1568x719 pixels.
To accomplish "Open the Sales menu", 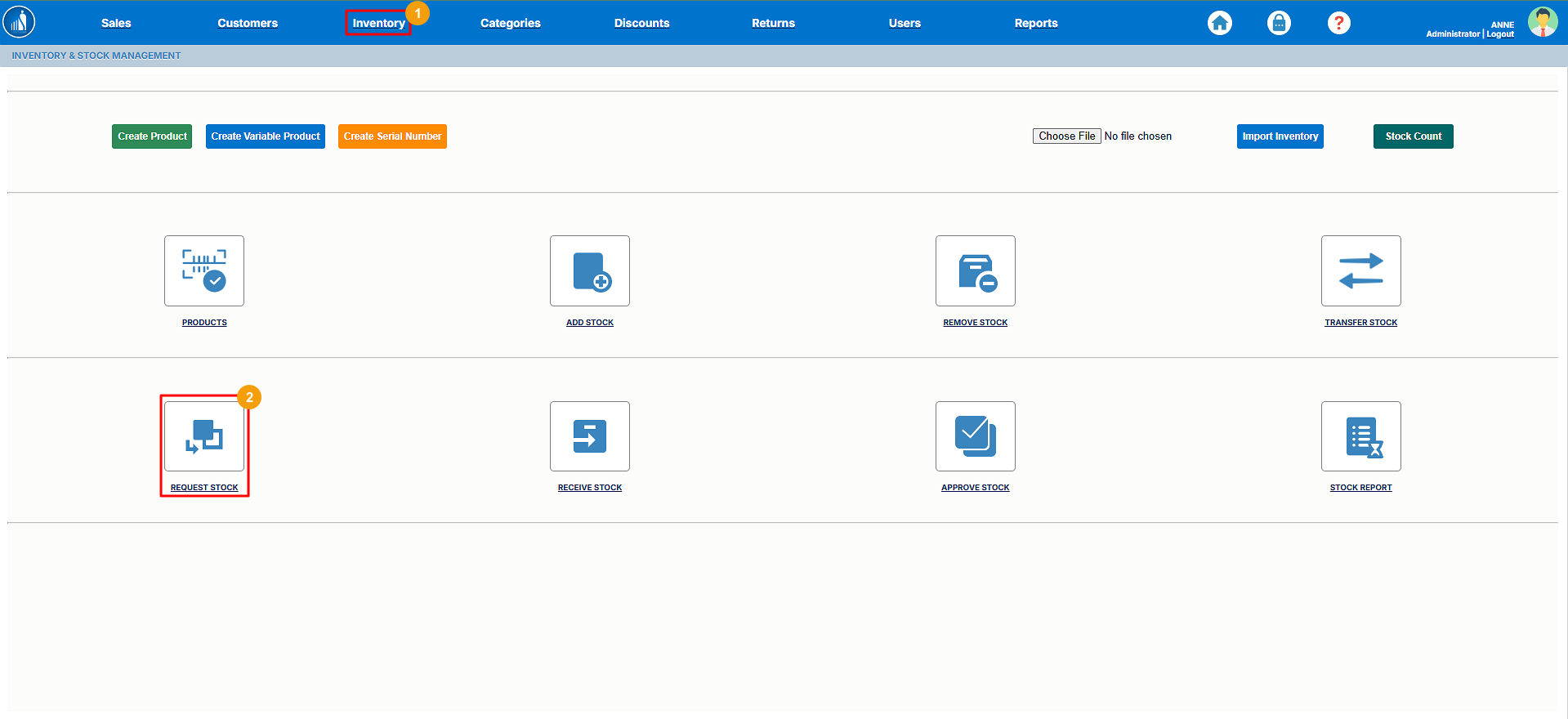I will tap(116, 23).
